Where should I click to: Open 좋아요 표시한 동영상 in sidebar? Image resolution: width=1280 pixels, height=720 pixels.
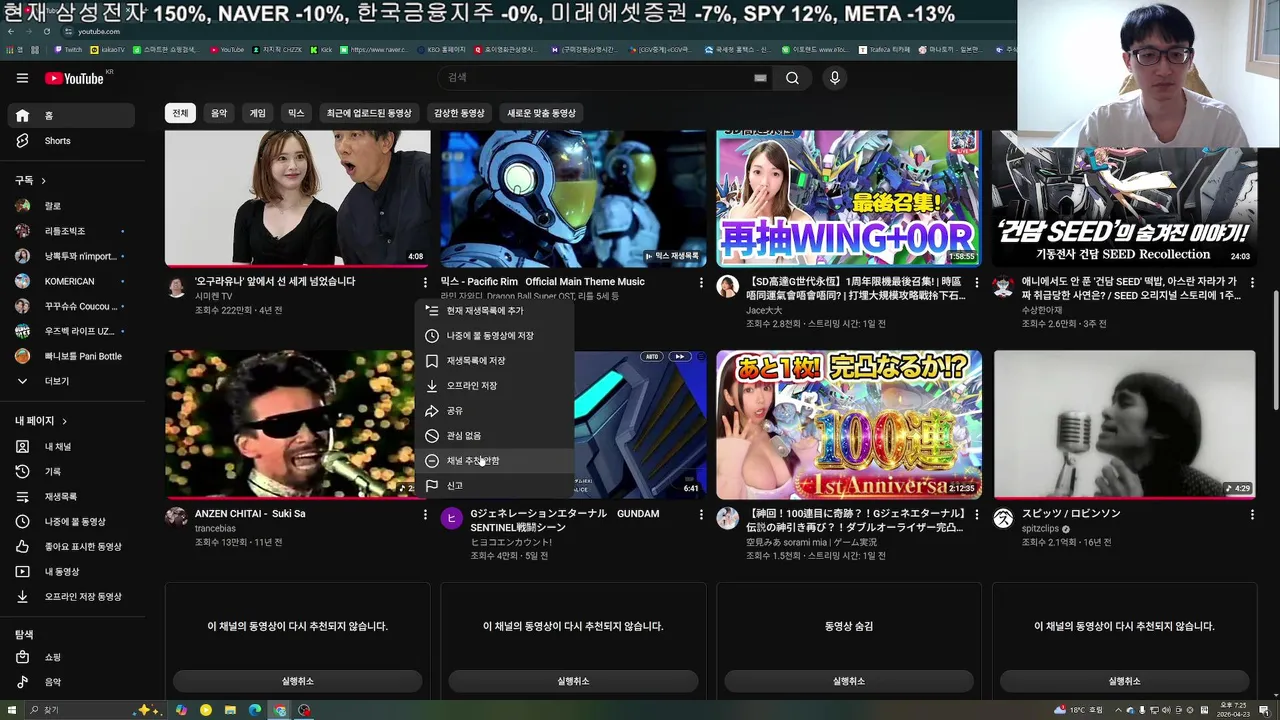(70, 547)
